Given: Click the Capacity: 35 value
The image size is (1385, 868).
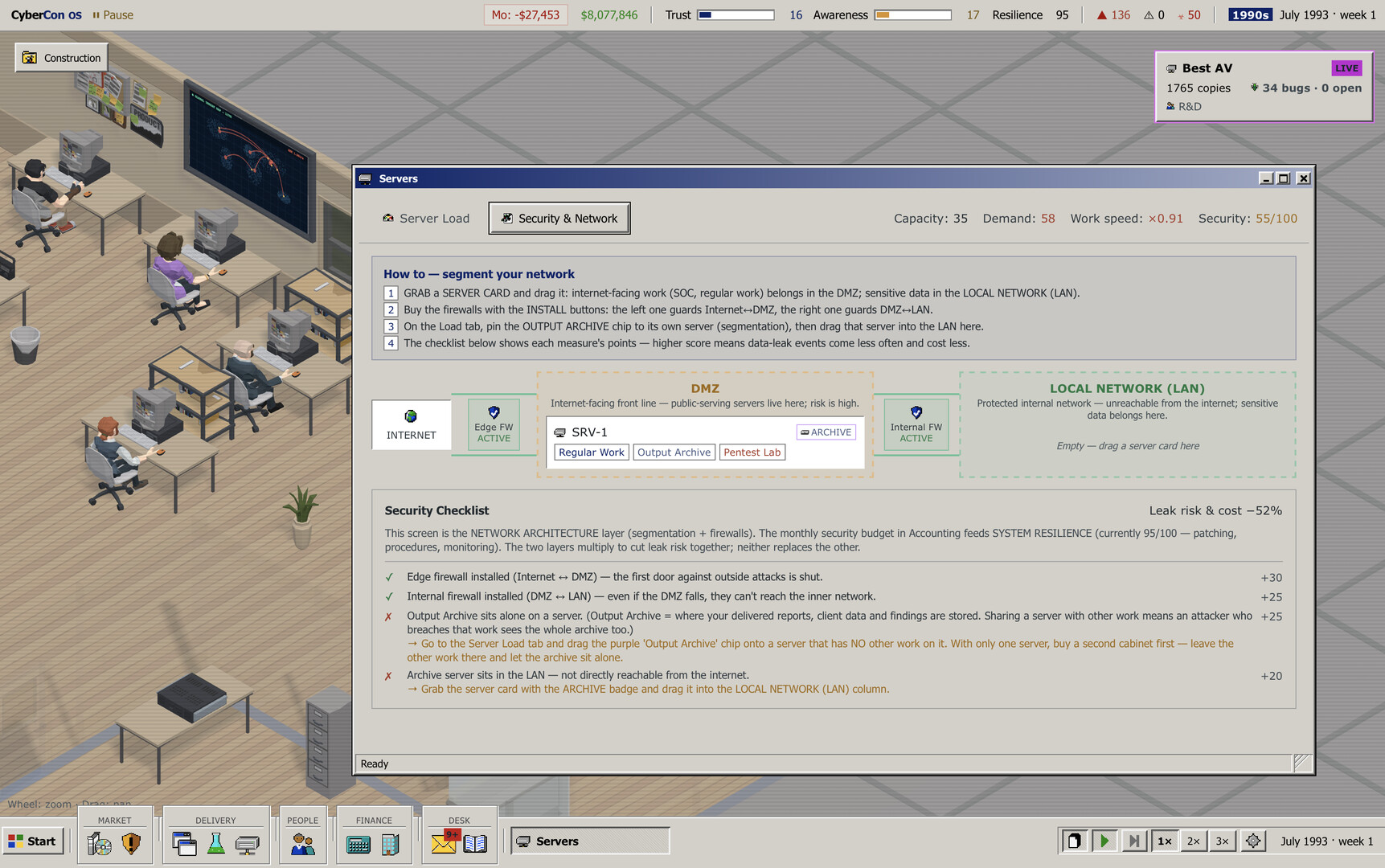Looking at the screenshot, I should point(931,219).
